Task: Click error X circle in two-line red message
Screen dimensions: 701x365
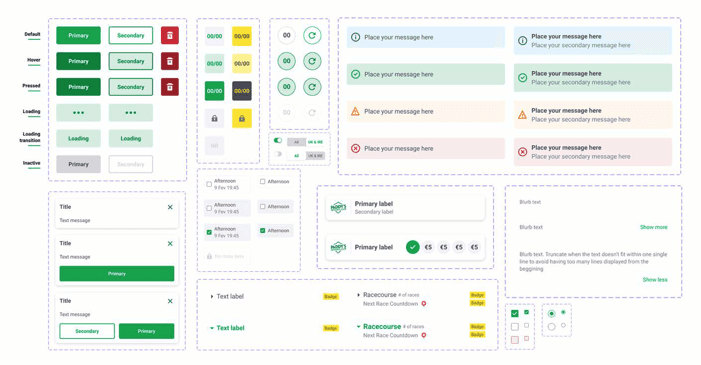Action: (x=522, y=152)
